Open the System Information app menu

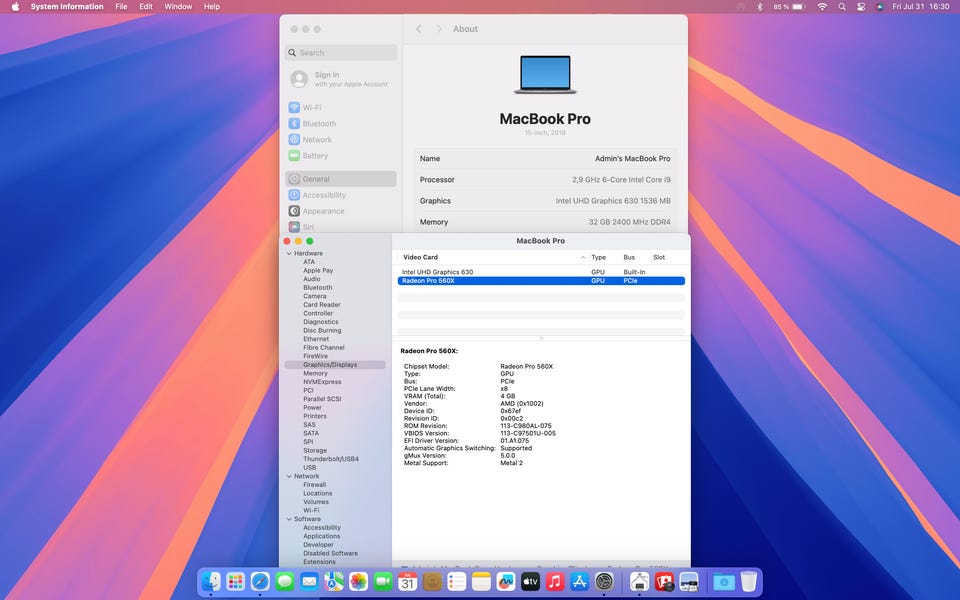tap(67, 7)
